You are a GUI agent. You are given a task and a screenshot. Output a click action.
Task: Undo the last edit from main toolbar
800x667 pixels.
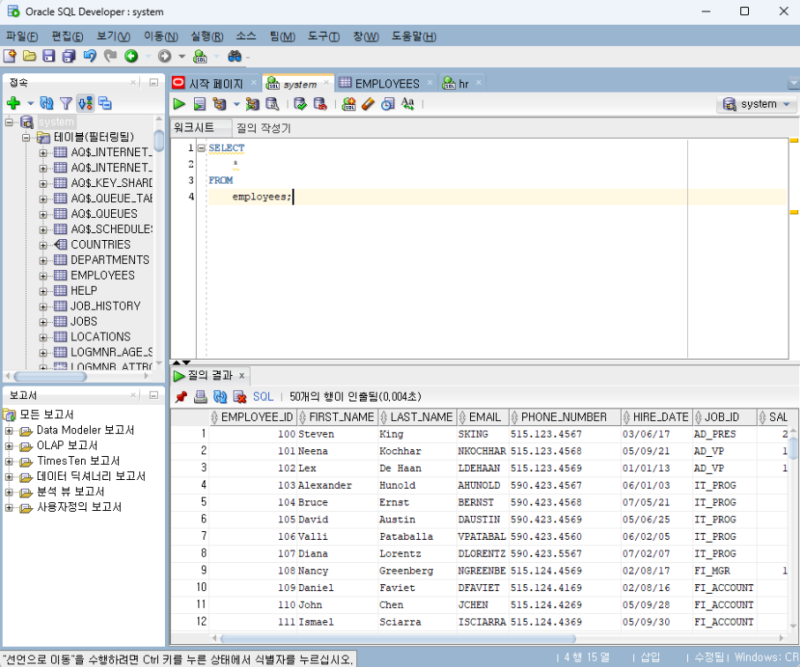(91, 56)
